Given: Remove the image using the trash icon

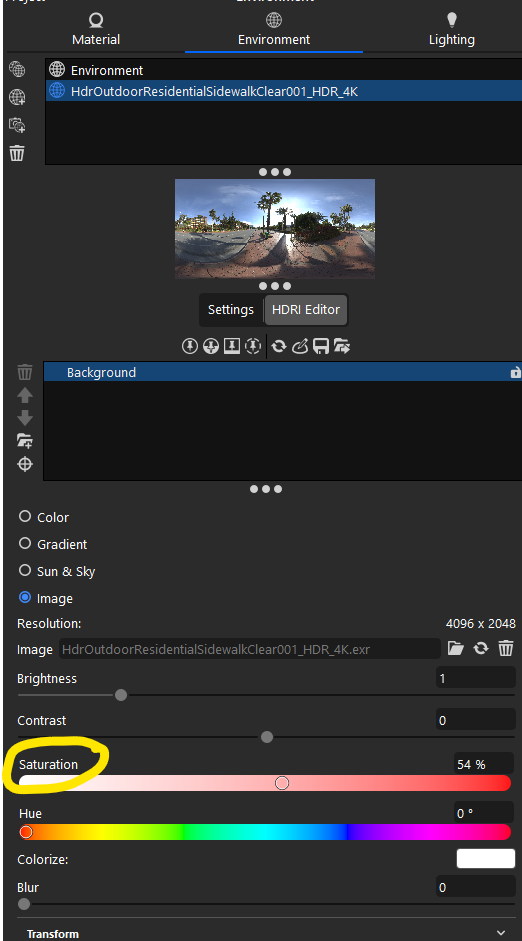Looking at the screenshot, I should tap(506, 648).
